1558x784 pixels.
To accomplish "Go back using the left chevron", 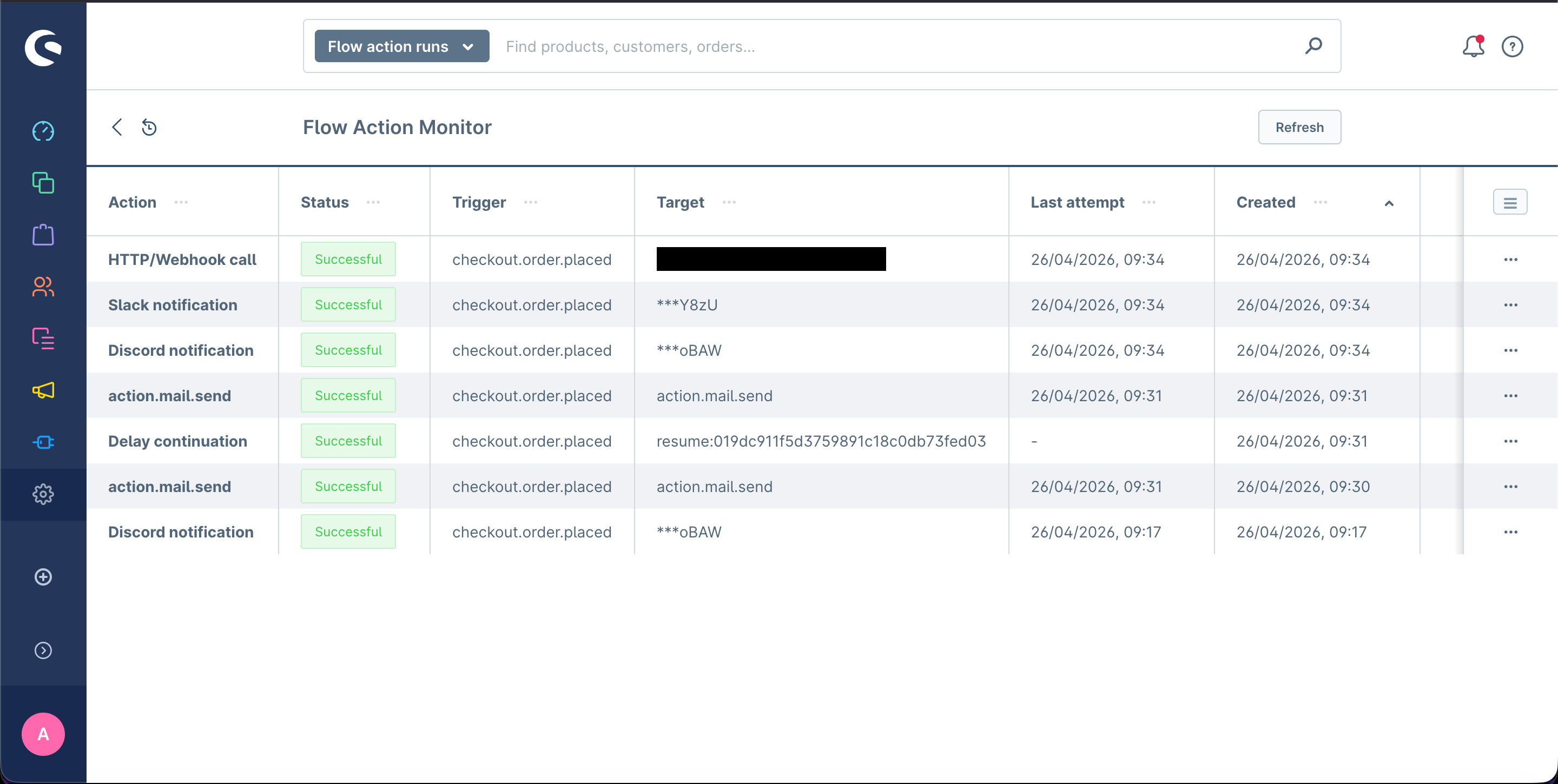I will (x=117, y=128).
